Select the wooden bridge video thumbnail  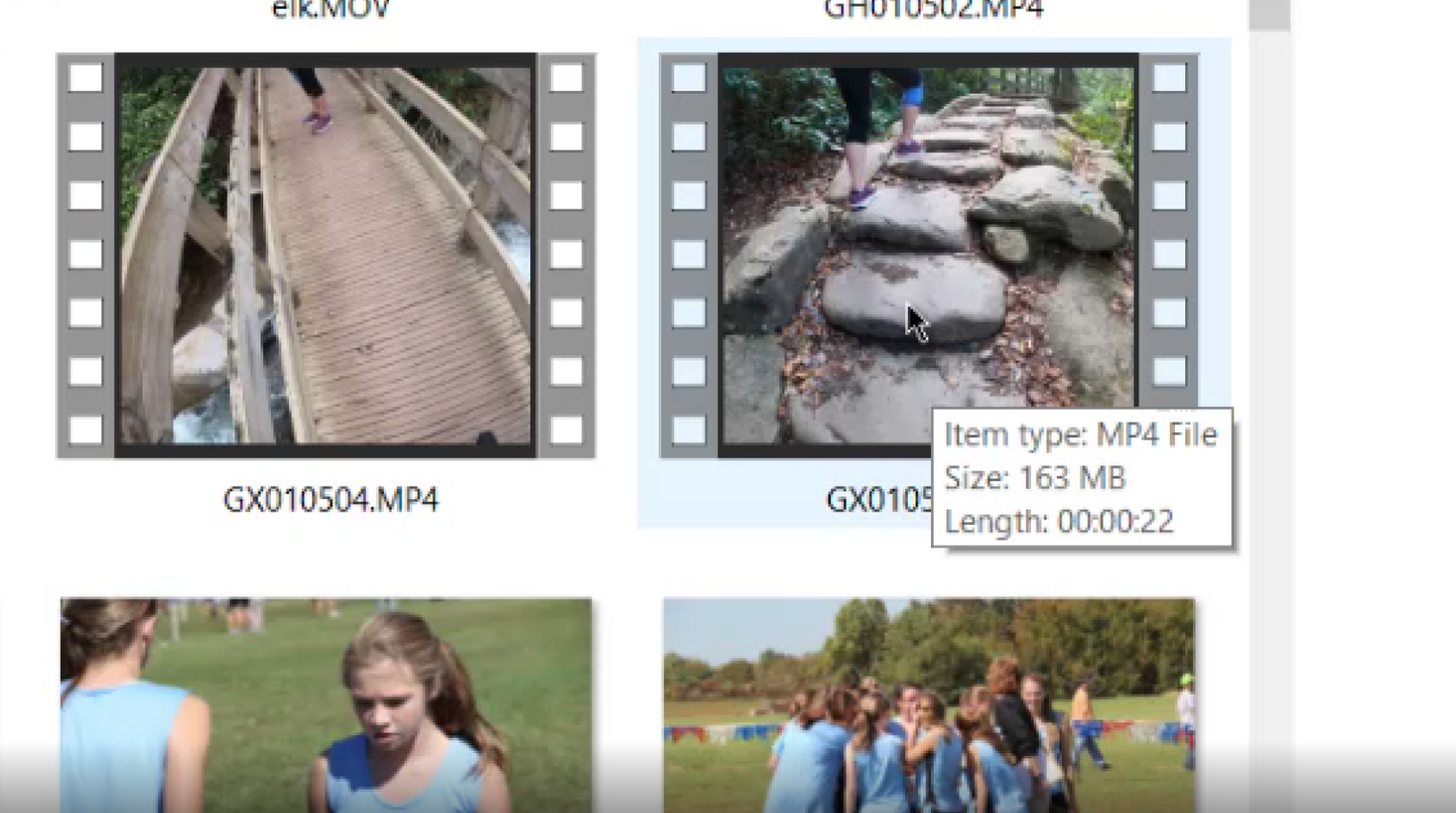pyautogui.click(x=326, y=255)
